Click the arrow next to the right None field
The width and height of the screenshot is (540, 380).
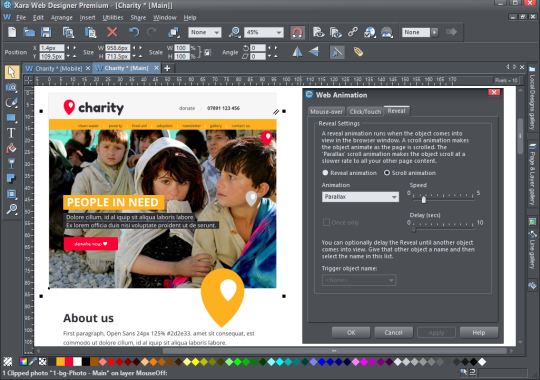coord(435,32)
